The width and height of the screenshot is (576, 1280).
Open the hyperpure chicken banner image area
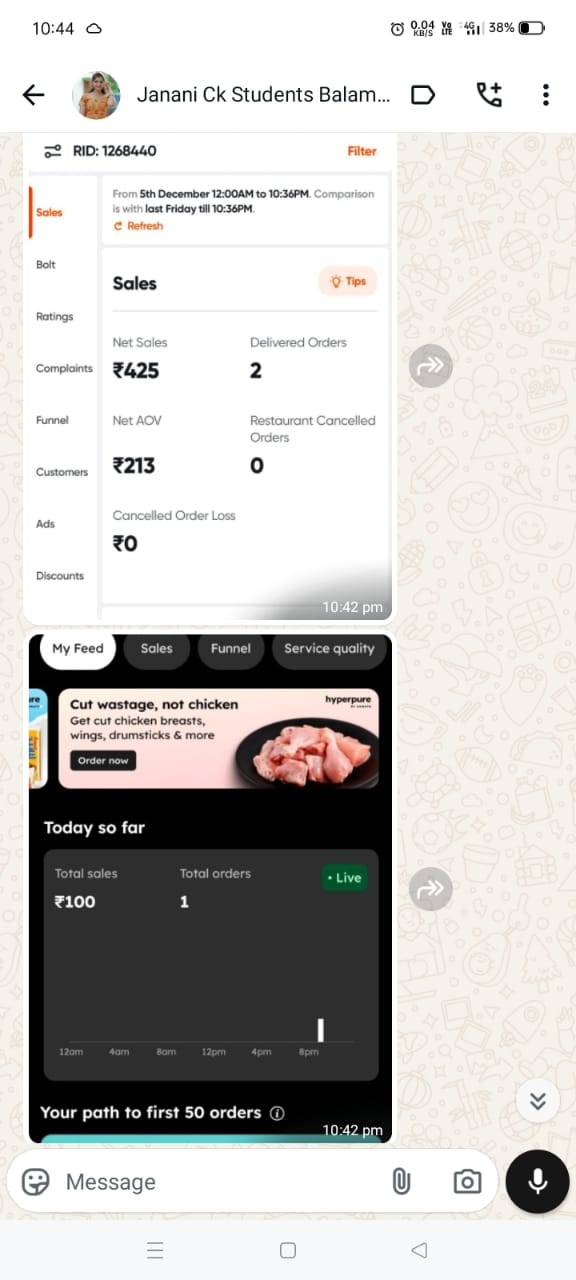218,738
